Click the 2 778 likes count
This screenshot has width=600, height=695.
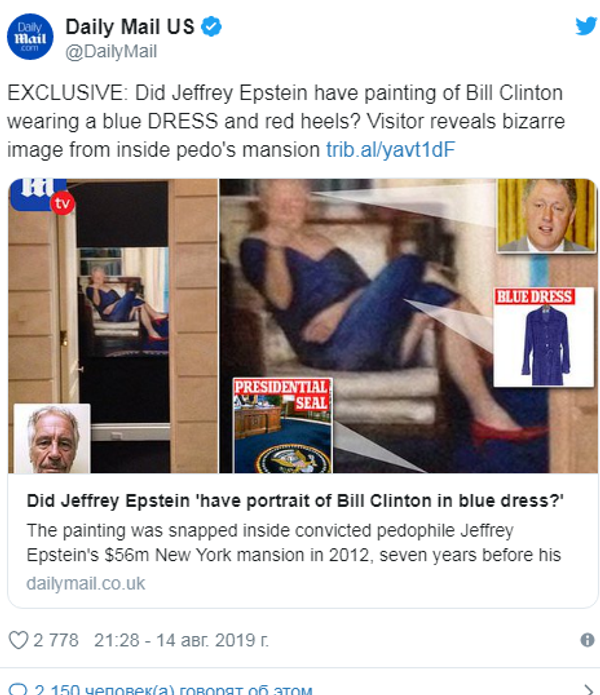click(x=56, y=640)
